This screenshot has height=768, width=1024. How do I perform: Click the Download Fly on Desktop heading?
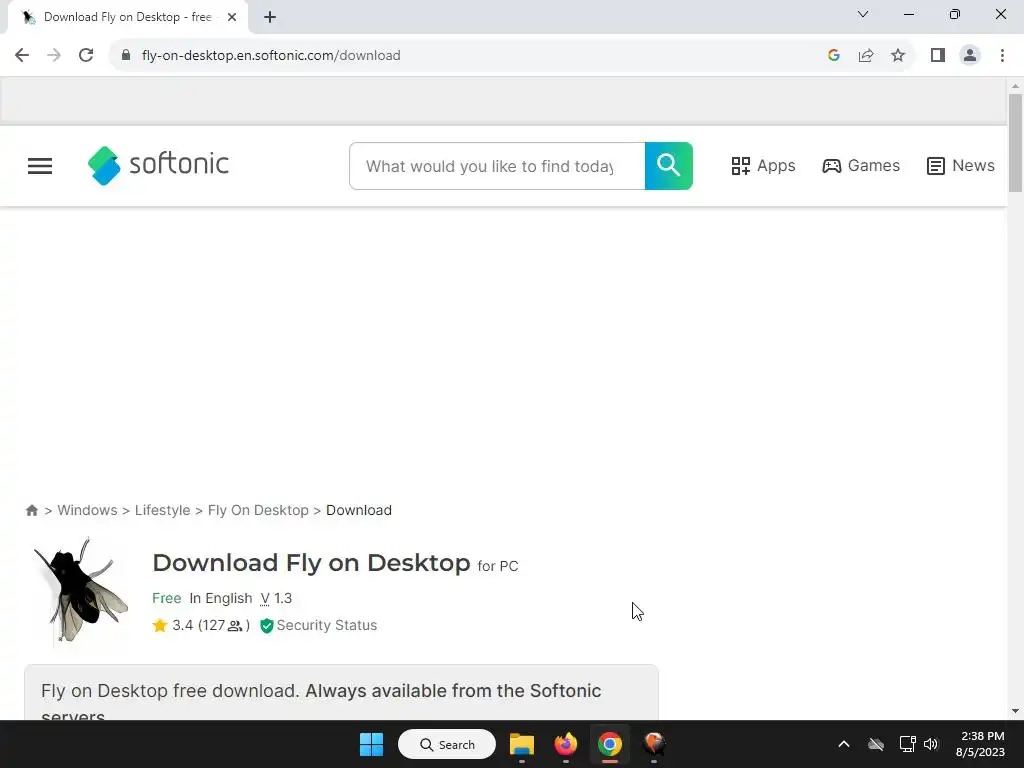(x=311, y=563)
